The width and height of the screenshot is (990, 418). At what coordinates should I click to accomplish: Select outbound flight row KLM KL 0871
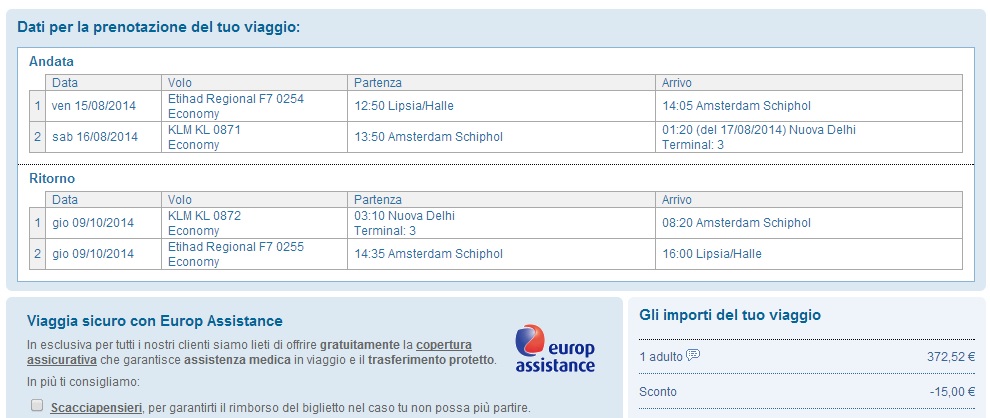[496, 137]
